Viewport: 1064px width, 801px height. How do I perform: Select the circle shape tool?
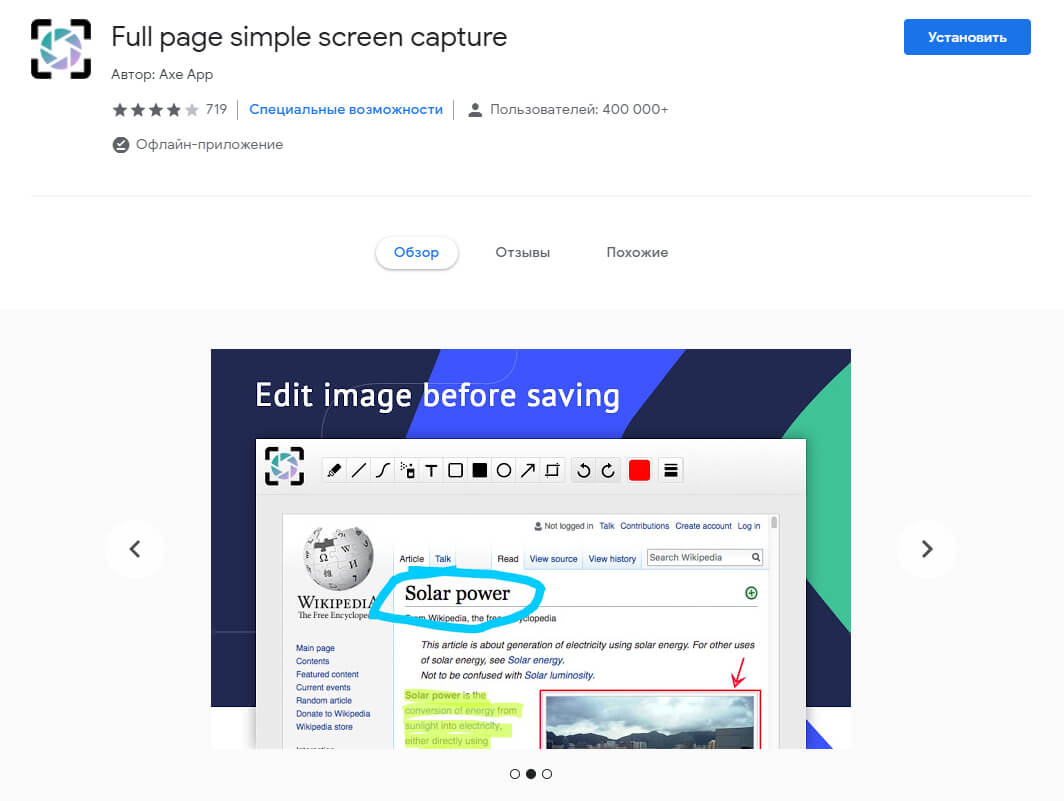point(504,470)
